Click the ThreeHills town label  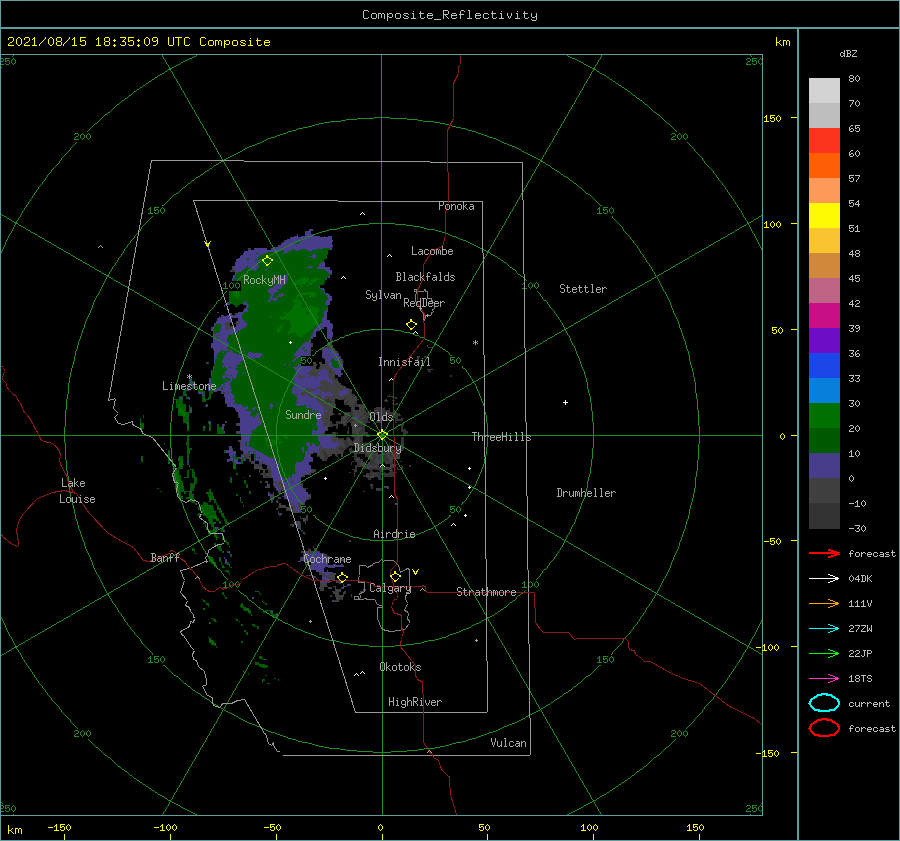pyautogui.click(x=501, y=437)
